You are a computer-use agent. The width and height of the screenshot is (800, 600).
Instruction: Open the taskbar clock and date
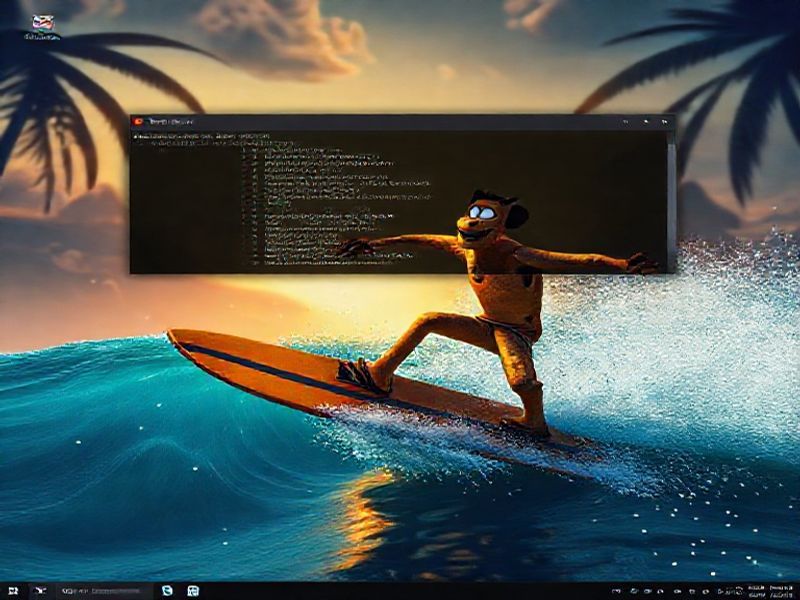(770, 591)
